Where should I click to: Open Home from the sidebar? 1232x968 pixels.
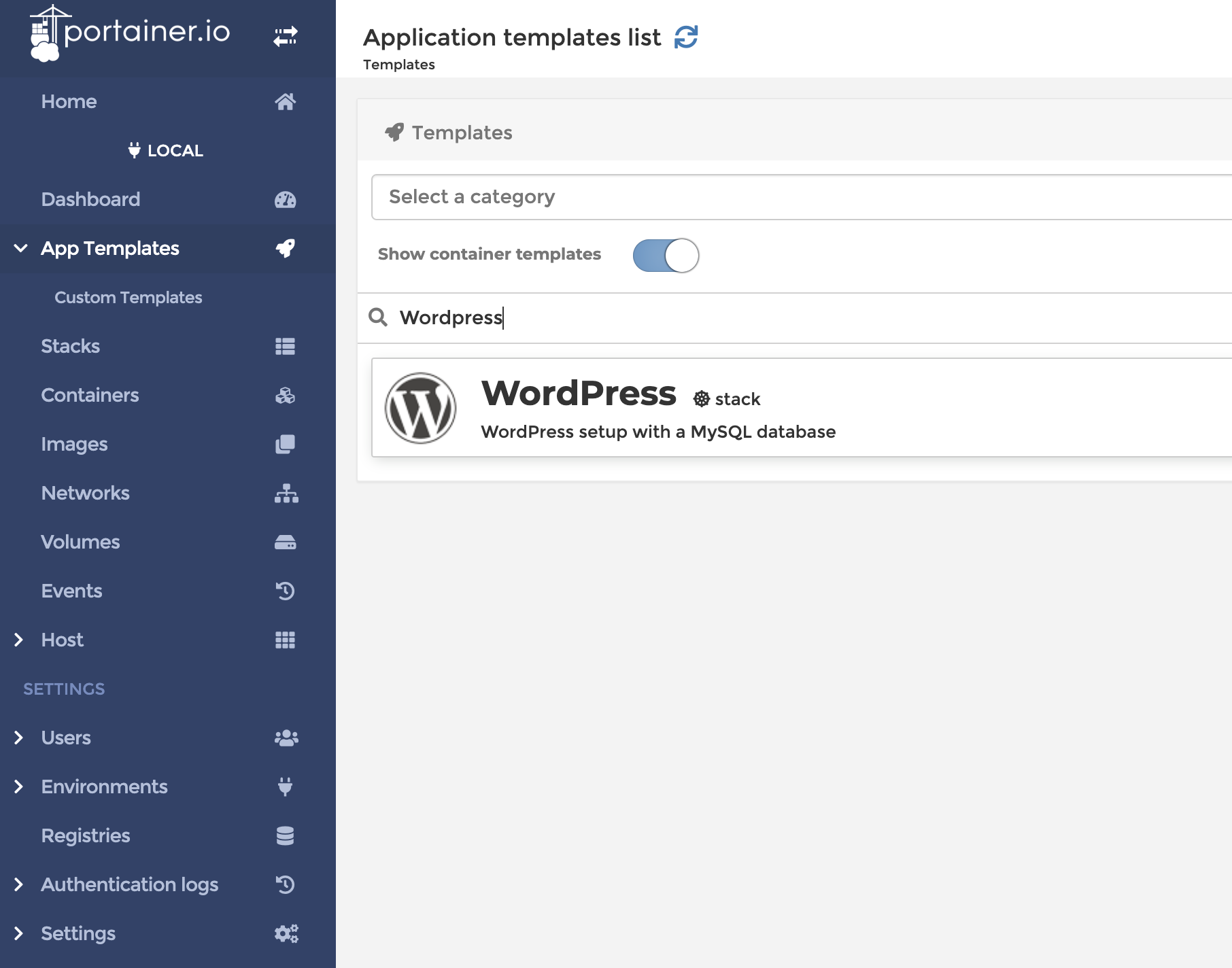[x=69, y=102]
